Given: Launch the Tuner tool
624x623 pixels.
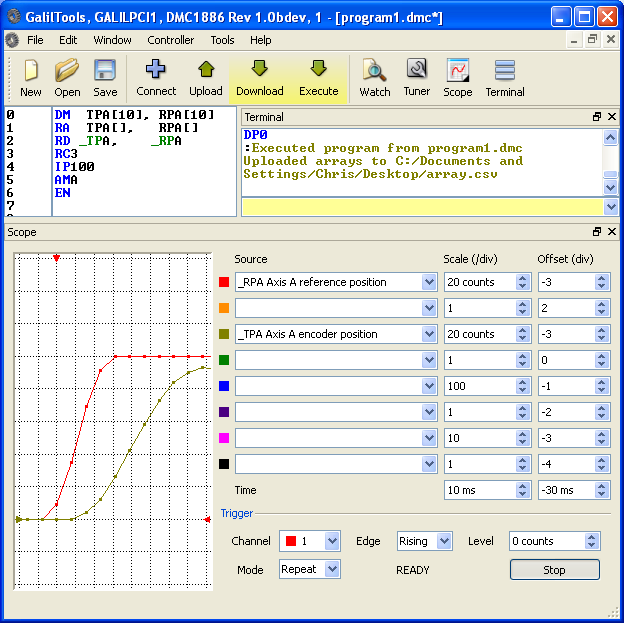Looking at the screenshot, I should (x=417, y=78).
